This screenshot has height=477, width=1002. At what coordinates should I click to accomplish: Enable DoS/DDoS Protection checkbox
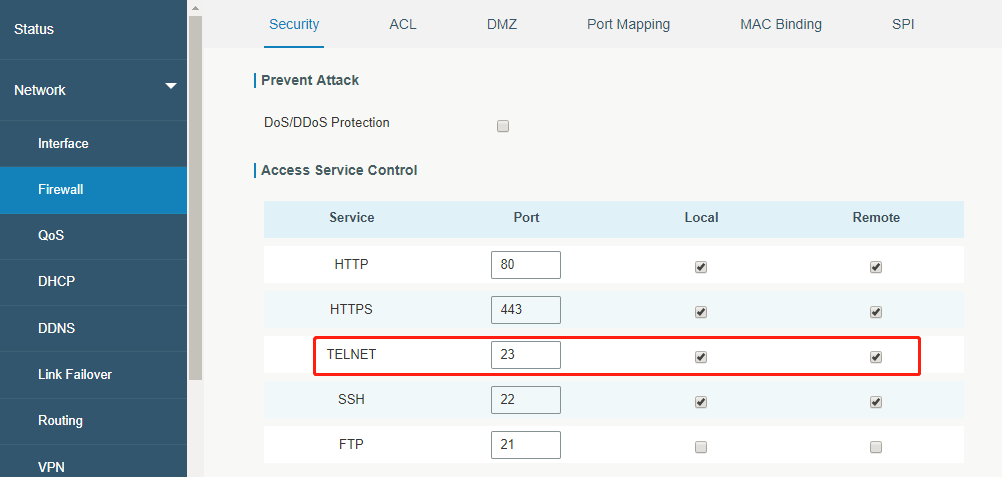[503, 126]
